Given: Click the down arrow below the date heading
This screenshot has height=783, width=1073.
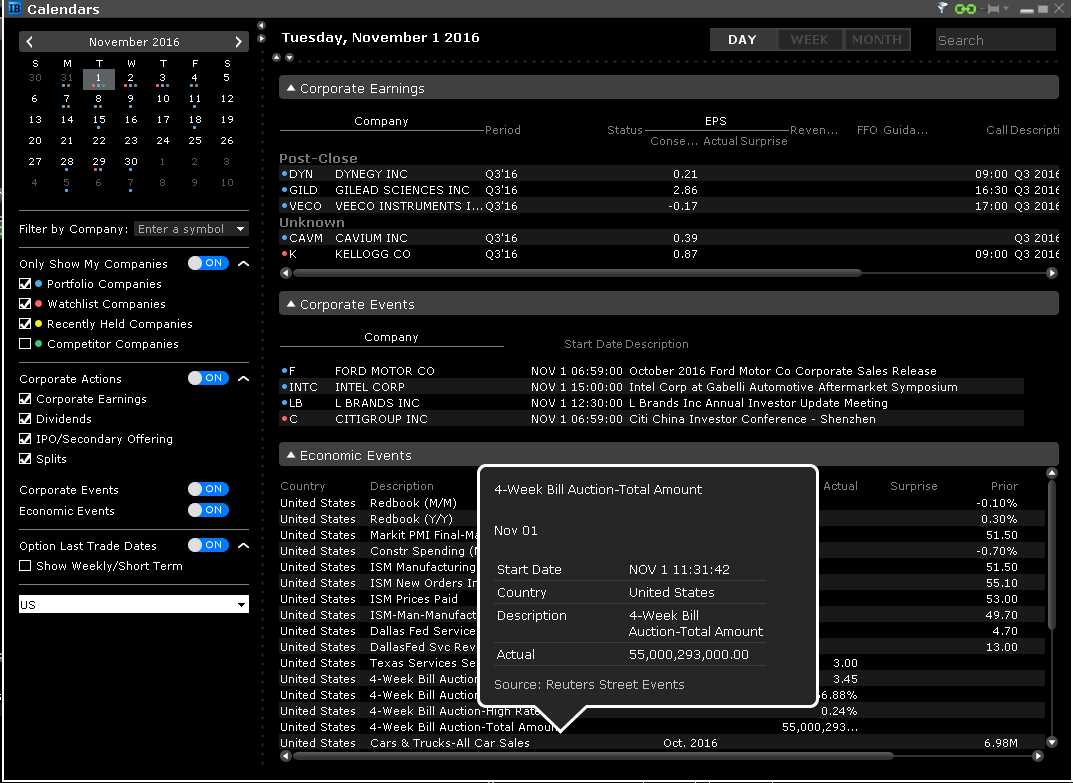Looking at the screenshot, I should 289,57.
